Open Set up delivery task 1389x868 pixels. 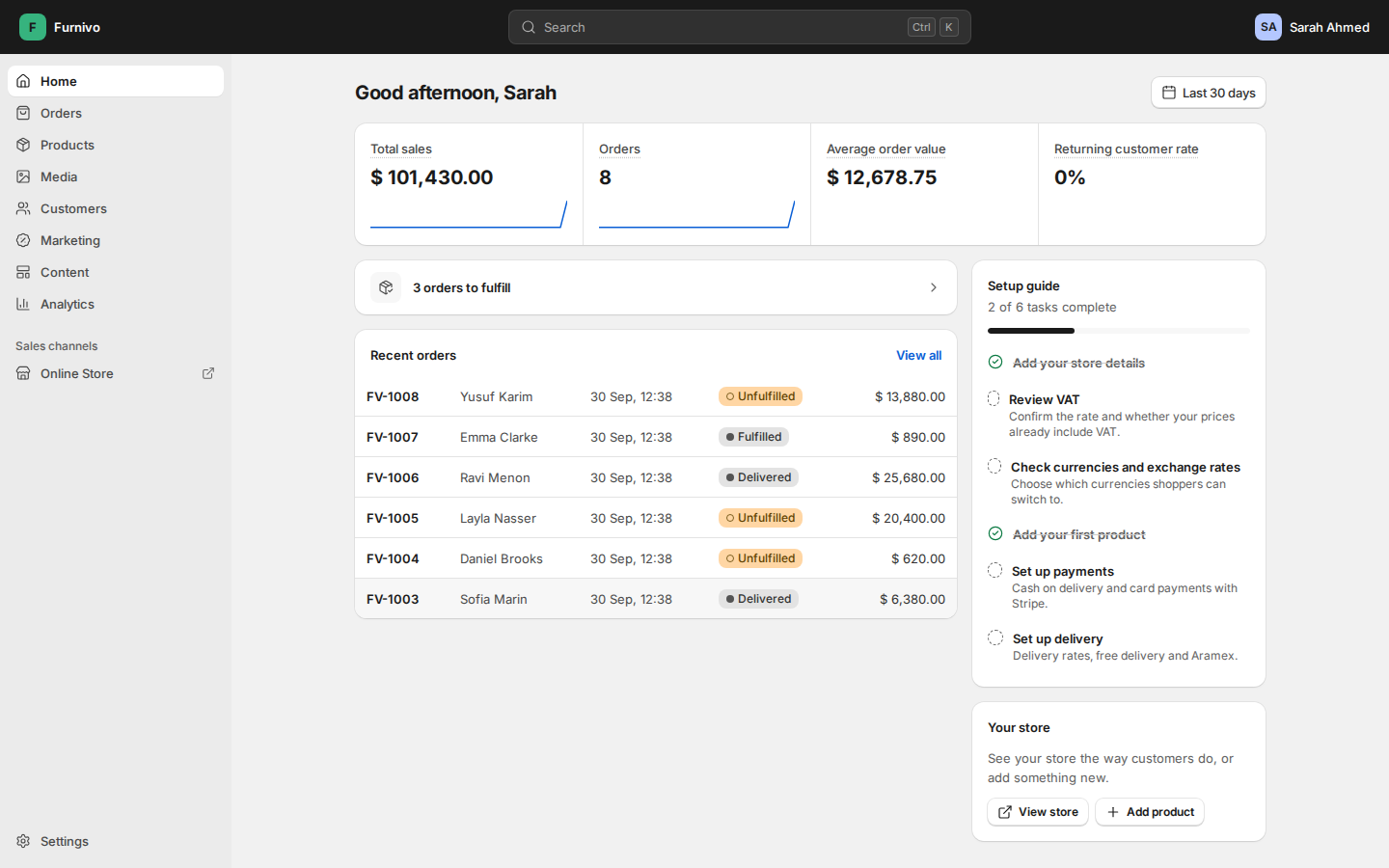(x=1119, y=646)
